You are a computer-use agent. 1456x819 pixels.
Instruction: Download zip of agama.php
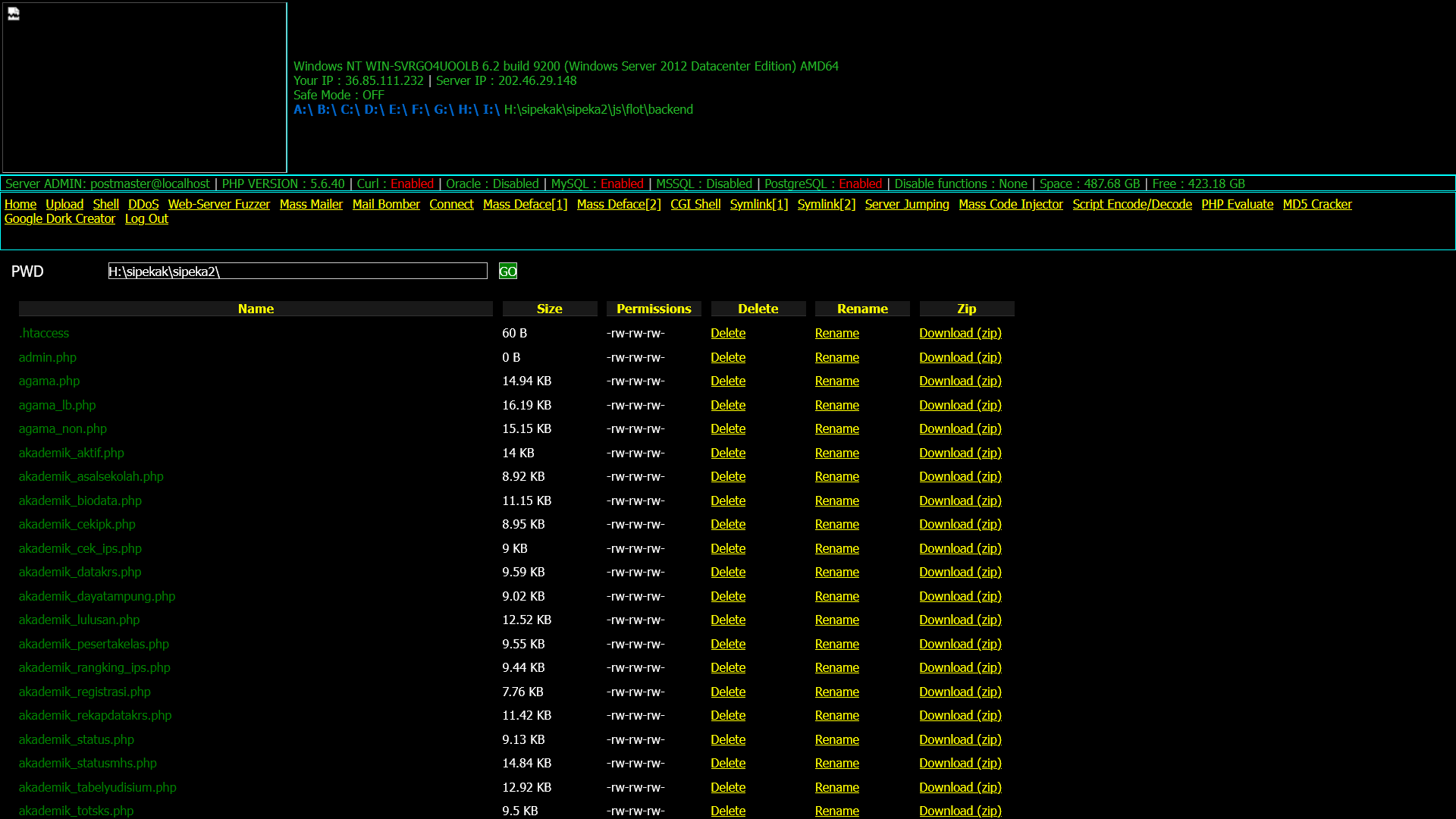click(960, 381)
